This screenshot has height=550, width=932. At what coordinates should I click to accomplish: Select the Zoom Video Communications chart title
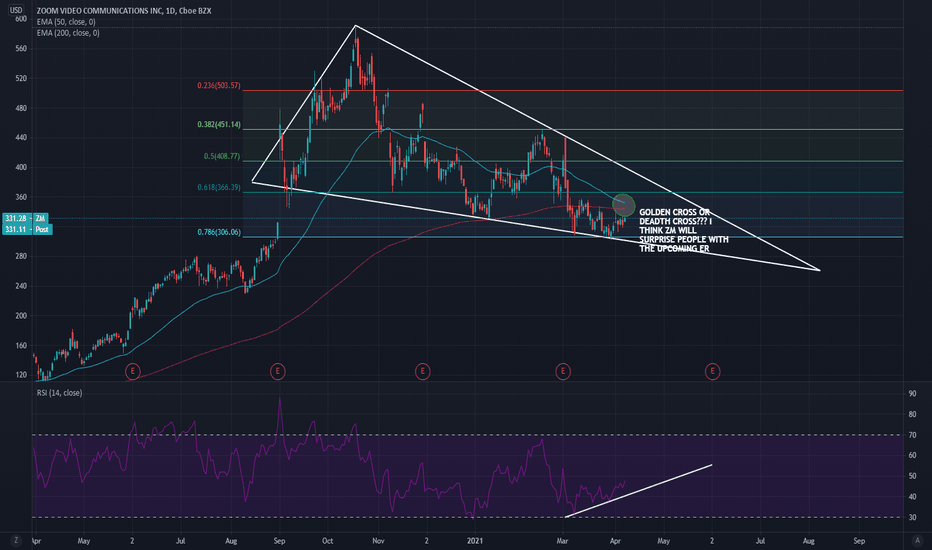pos(124,11)
